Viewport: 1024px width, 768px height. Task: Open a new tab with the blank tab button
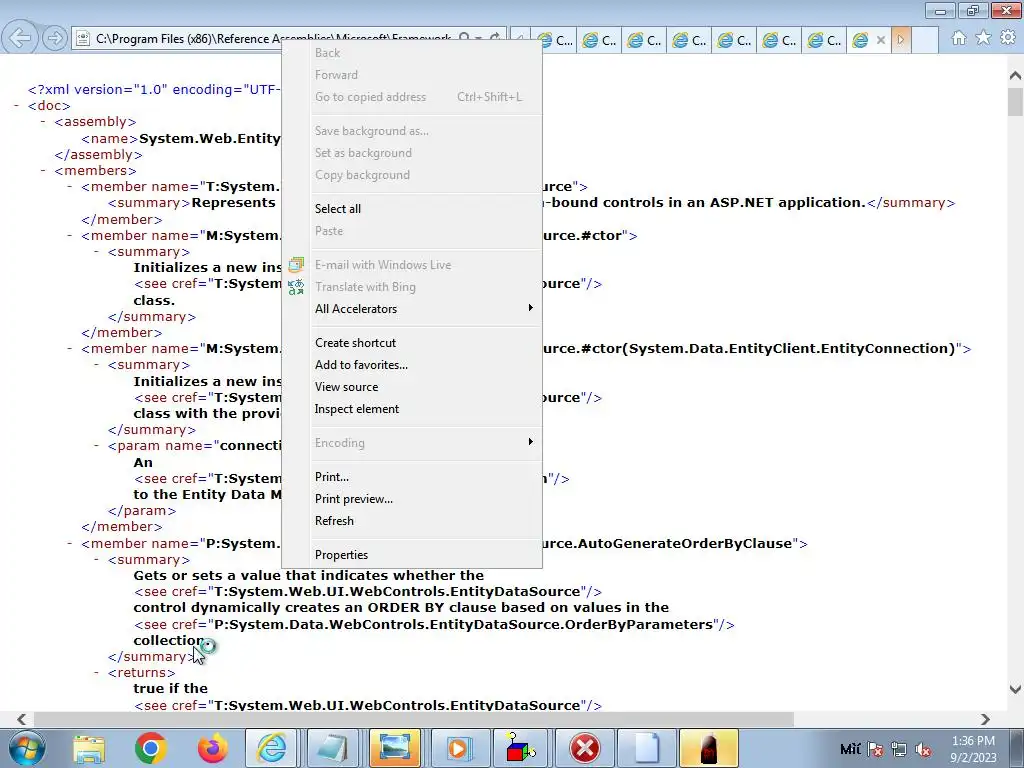click(x=925, y=40)
